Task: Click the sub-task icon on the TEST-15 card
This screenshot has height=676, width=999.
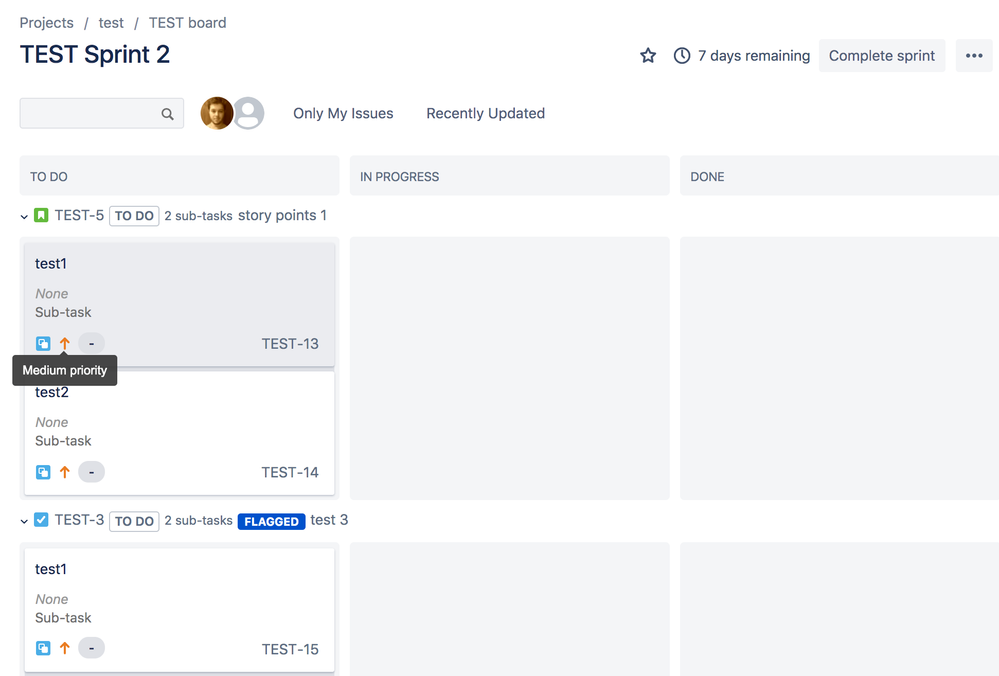Action: 42,648
